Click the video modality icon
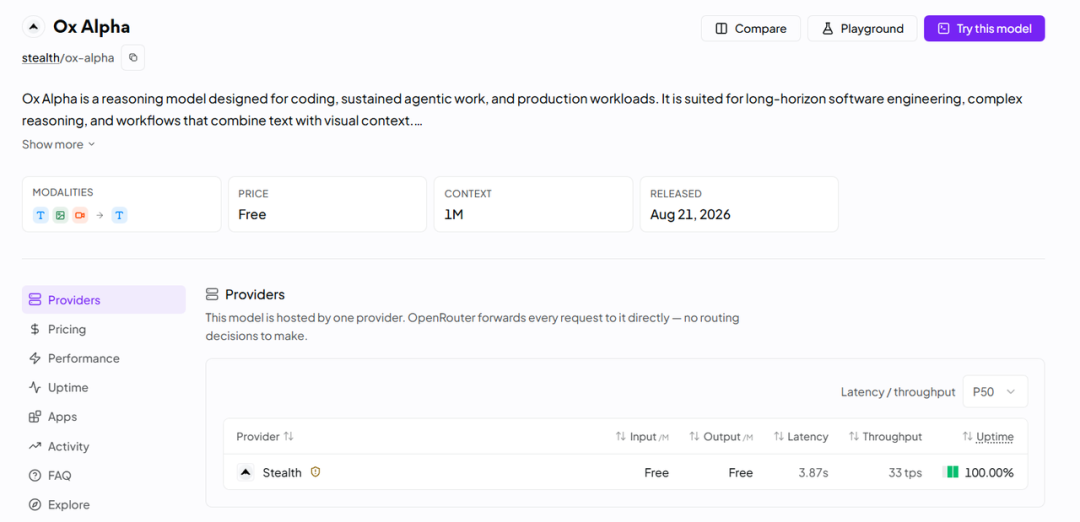1080x522 pixels. click(80, 216)
